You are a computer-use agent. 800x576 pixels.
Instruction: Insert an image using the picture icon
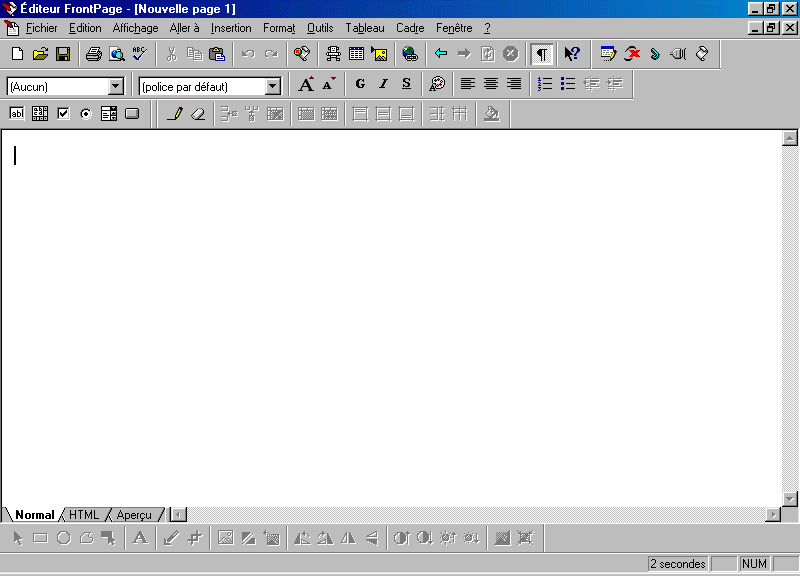click(380, 54)
